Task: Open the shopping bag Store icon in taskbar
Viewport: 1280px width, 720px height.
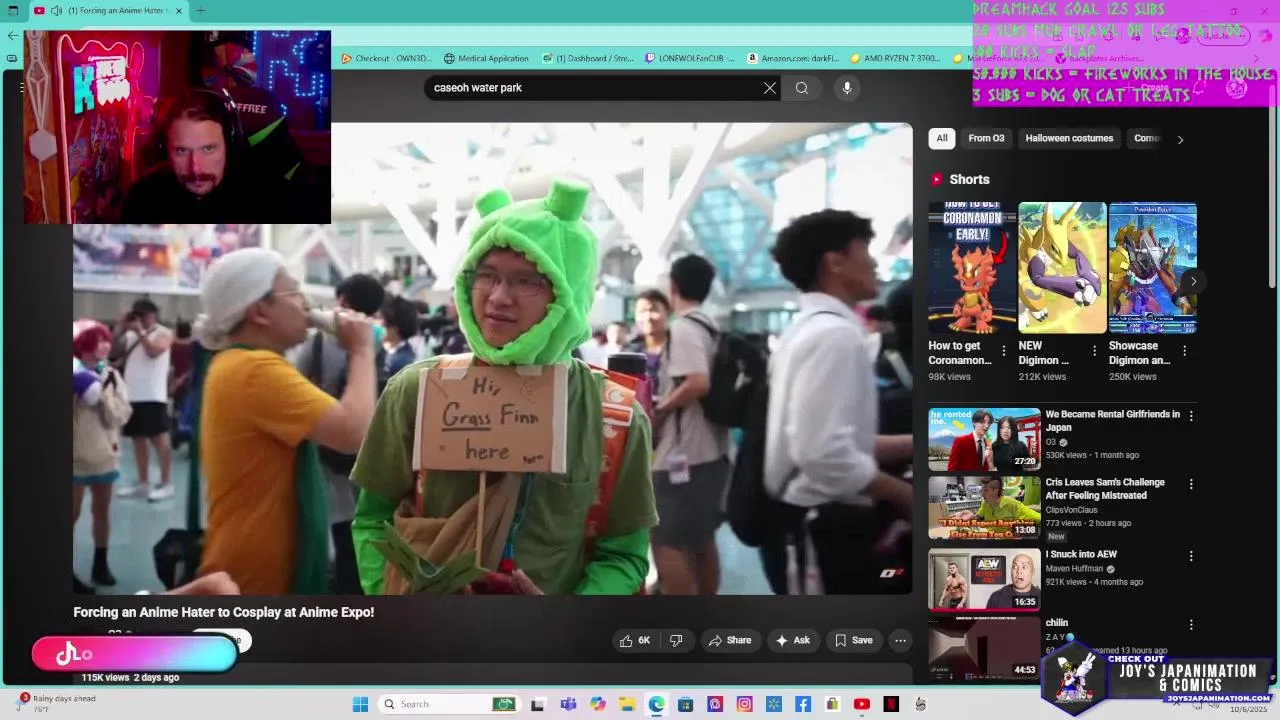Action: pyautogui.click(x=832, y=704)
